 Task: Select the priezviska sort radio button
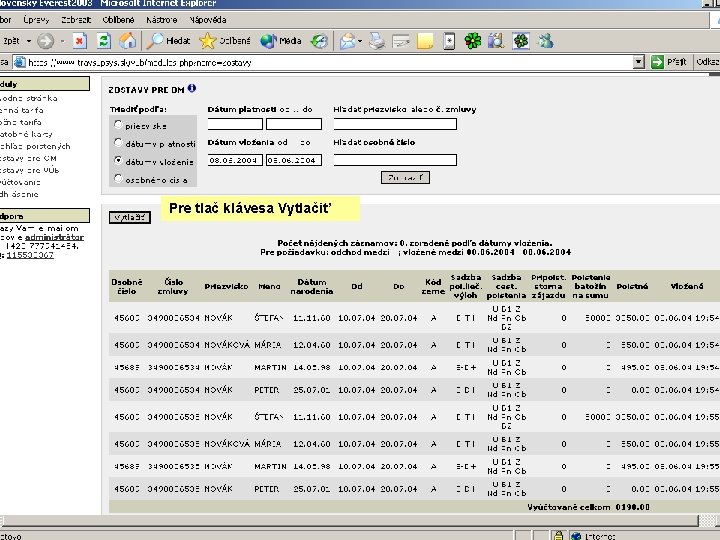[118, 124]
